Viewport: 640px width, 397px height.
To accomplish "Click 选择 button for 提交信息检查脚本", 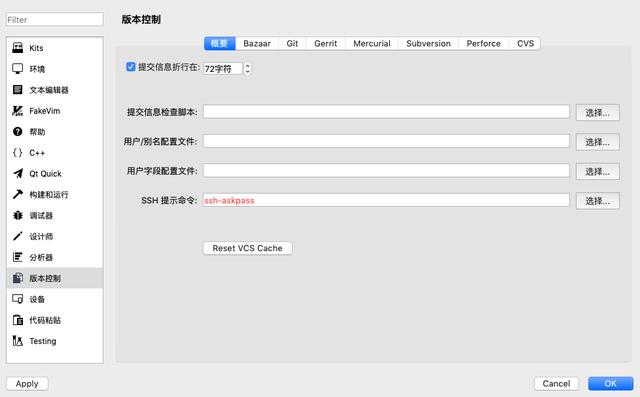I will pos(598,113).
